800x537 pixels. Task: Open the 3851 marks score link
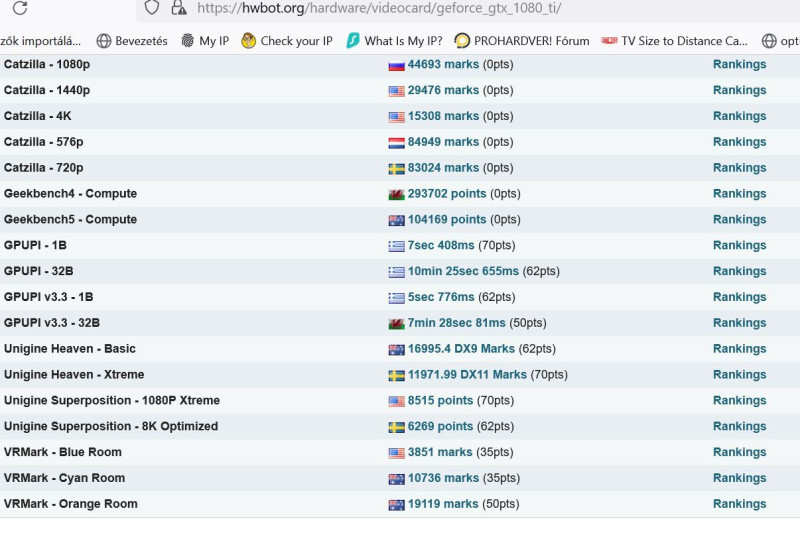(x=440, y=452)
